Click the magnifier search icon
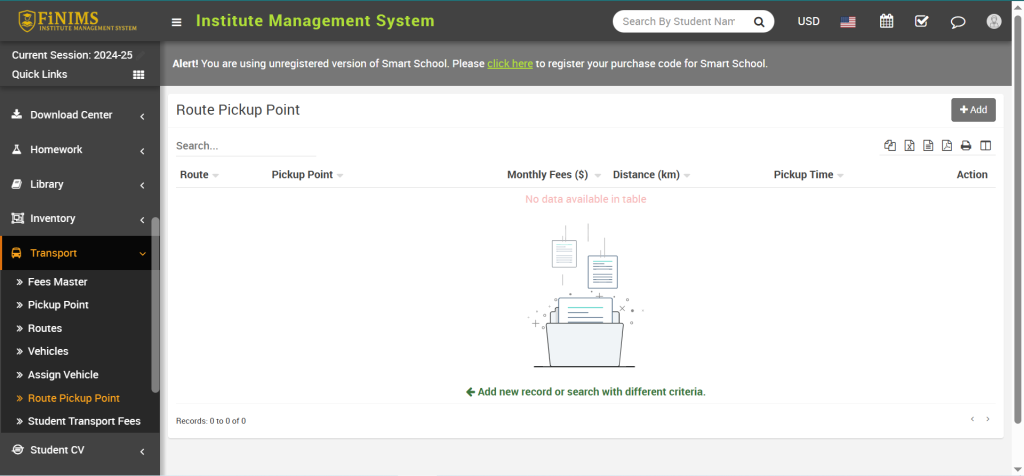The width and height of the screenshot is (1024, 476). coord(759,21)
